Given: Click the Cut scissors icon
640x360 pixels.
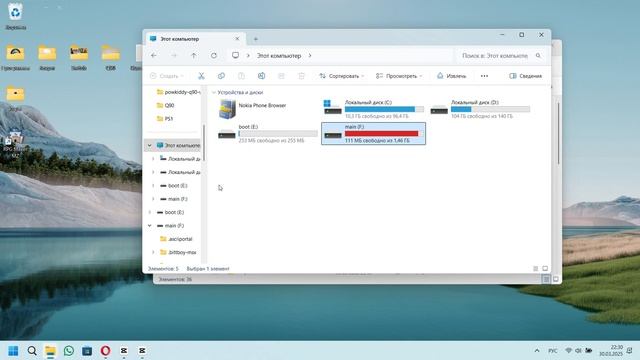Looking at the screenshot, I should [x=201, y=76].
